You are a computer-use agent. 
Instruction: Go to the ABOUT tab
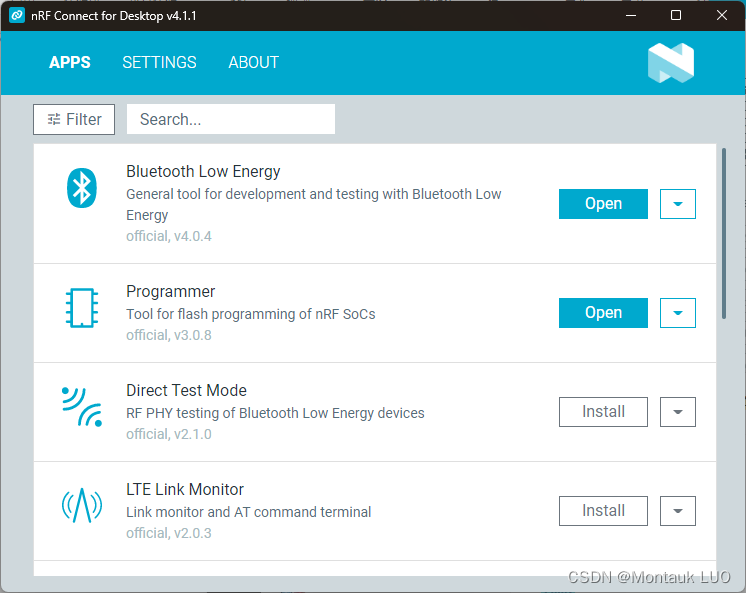click(x=254, y=62)
